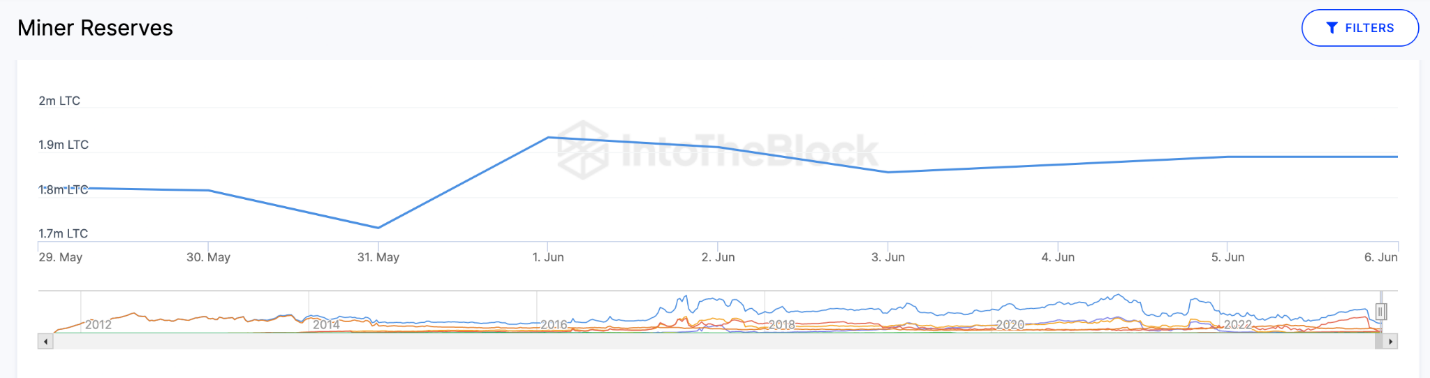Click the navigator right scroll arrow
Viewport: 1430px width, 378px height.
(x=1391, y=341)
